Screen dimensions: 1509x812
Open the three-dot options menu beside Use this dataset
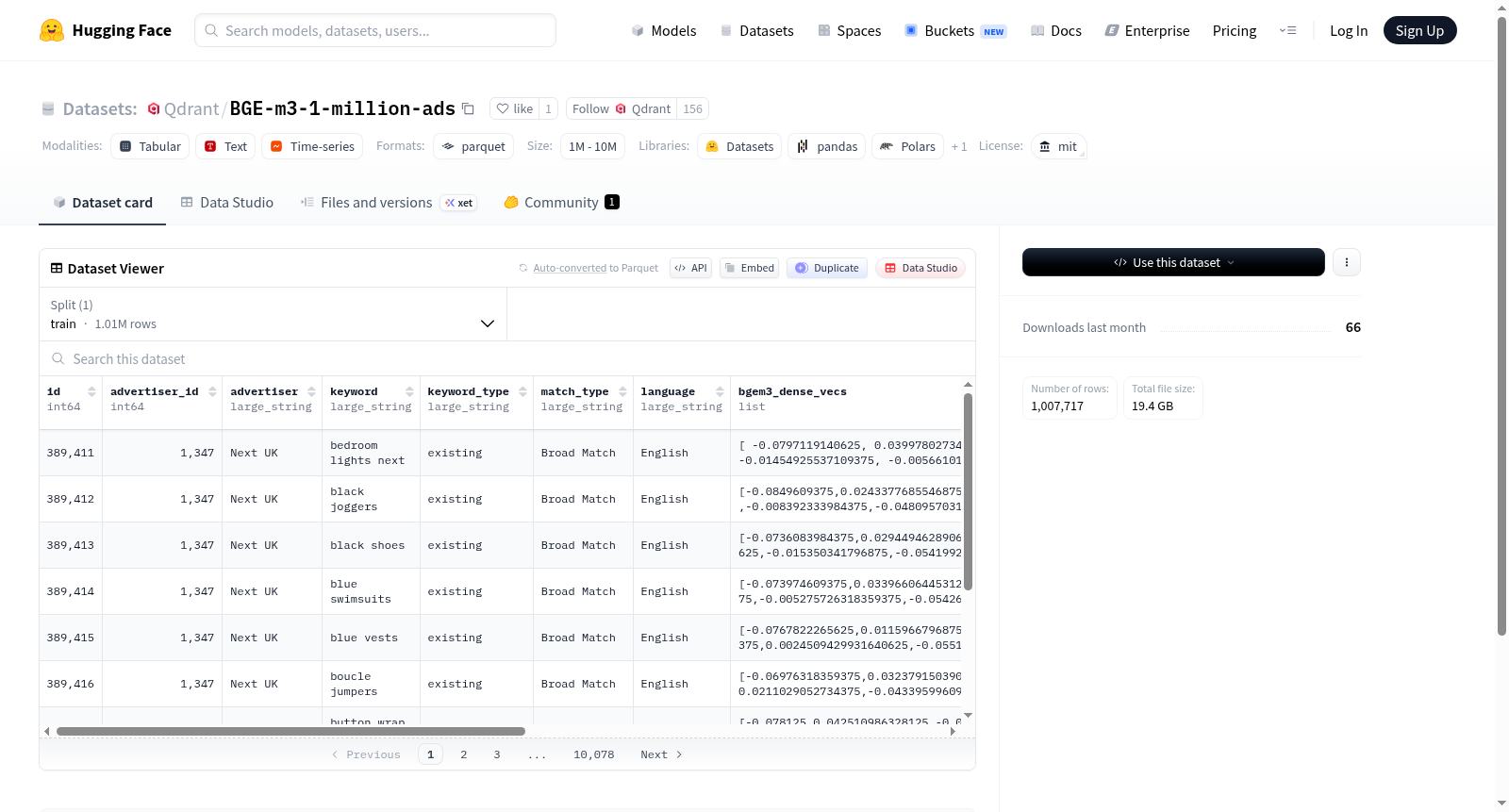tap(1347, 262)
